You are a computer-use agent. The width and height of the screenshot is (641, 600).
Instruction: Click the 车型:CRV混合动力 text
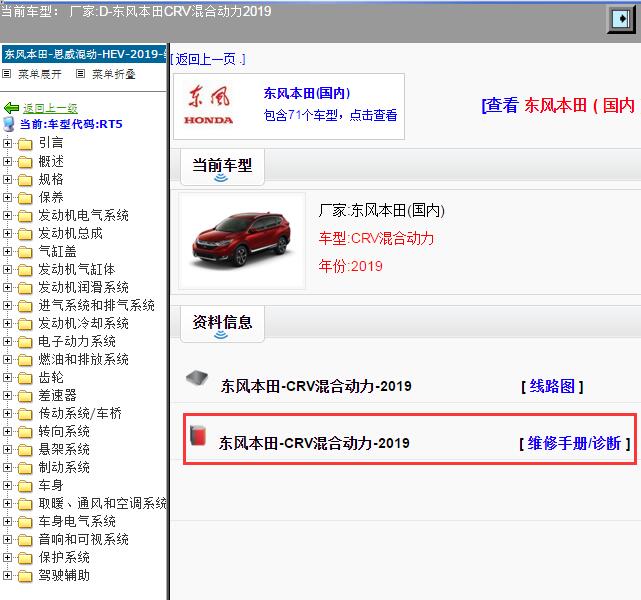[x=376, y=238]
